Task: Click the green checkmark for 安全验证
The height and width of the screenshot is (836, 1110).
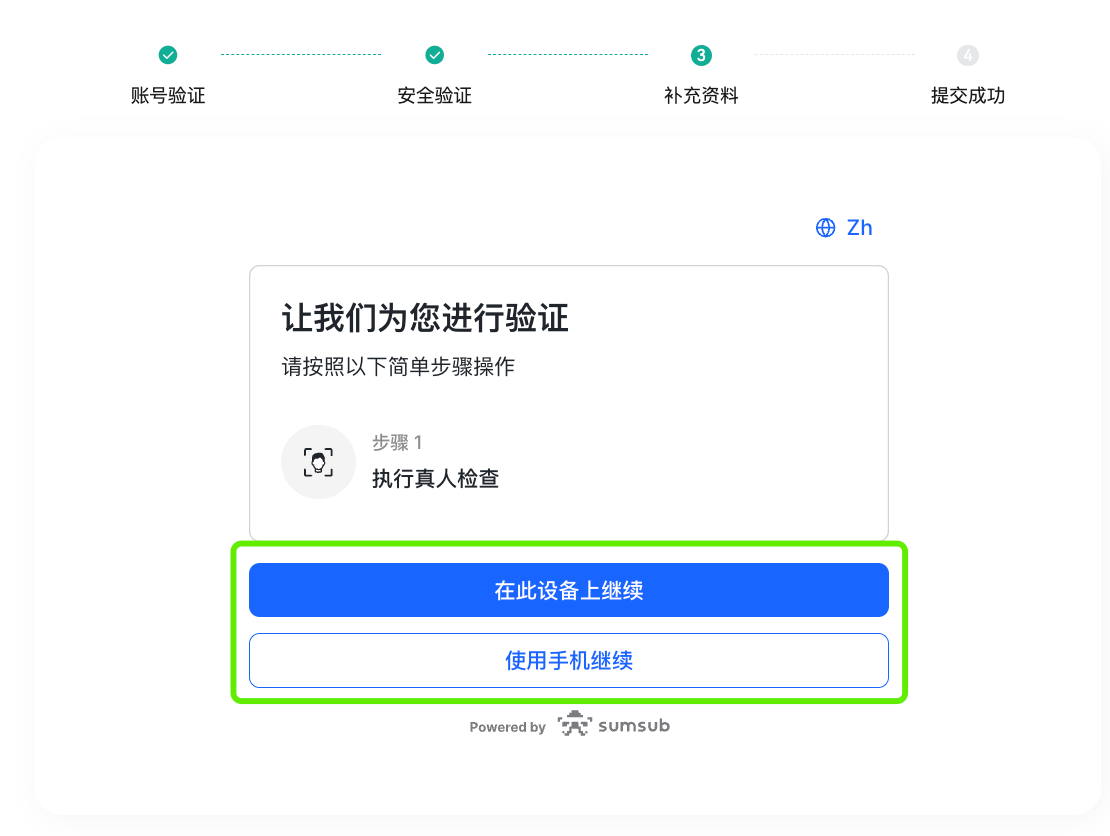Action: [x=433, y=55]
